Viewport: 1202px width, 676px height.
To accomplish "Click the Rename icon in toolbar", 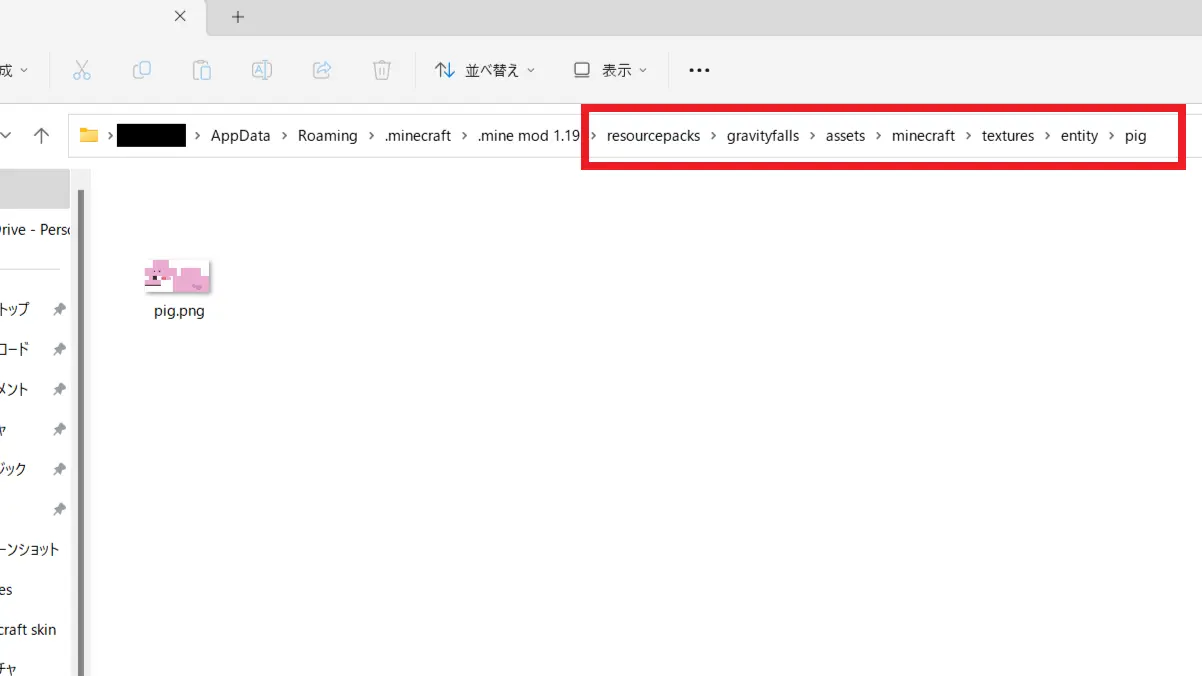I will pos(262,70).
